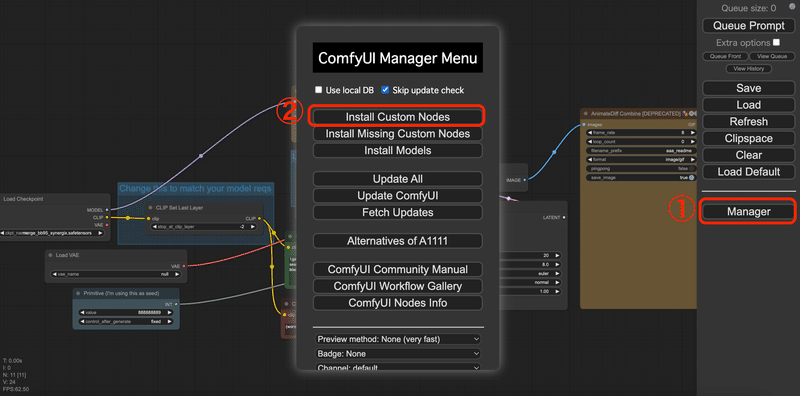Click right arrow of vae_name selector

pos(177,274)
